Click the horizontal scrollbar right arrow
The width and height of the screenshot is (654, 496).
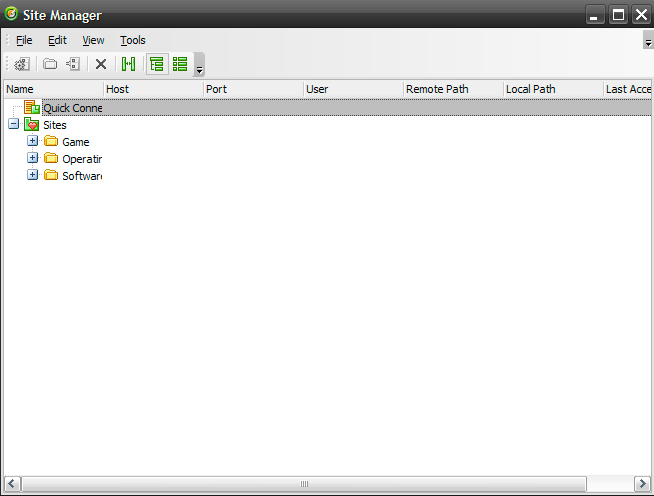tap(642, 484)
